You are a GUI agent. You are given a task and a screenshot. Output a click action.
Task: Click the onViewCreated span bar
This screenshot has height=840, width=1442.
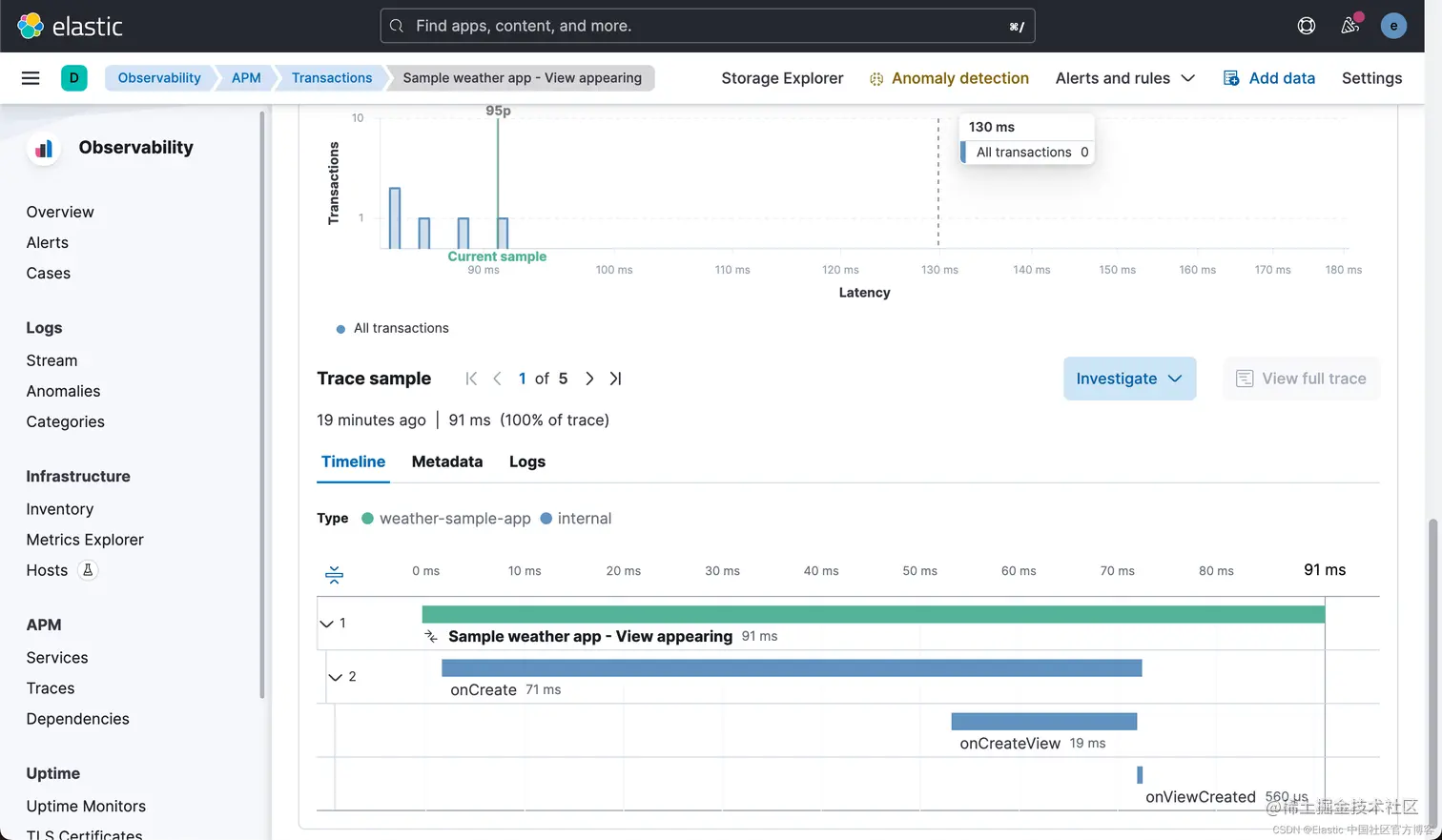[x=1140, y=775]
